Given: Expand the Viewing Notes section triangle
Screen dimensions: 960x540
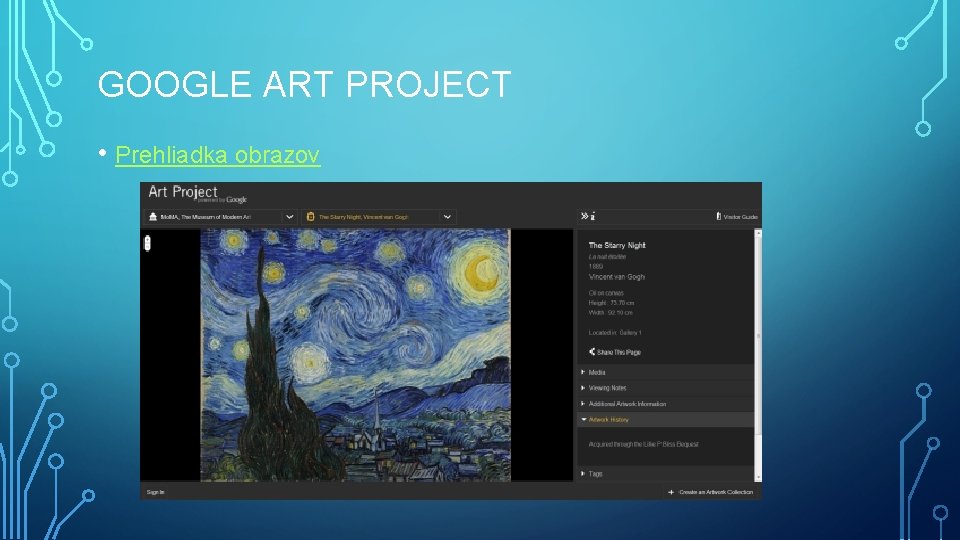Looking at the screenshot, I should (x=583, y=388).
